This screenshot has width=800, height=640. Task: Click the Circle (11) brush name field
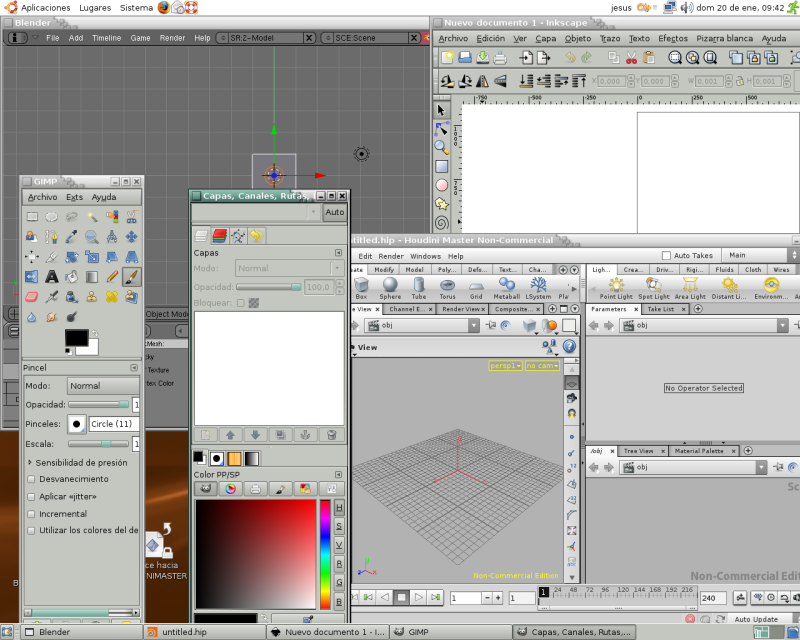pos(114,424)
